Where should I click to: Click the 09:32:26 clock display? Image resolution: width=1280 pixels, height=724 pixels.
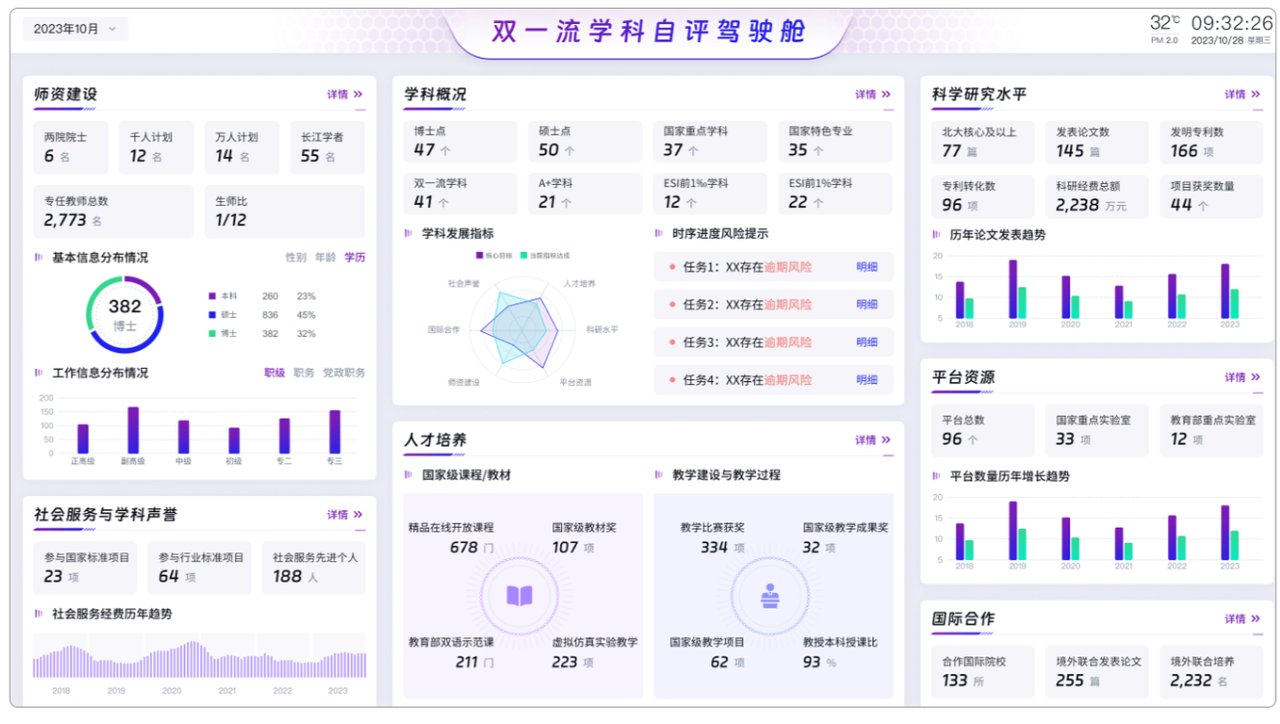coord(1231,23)
